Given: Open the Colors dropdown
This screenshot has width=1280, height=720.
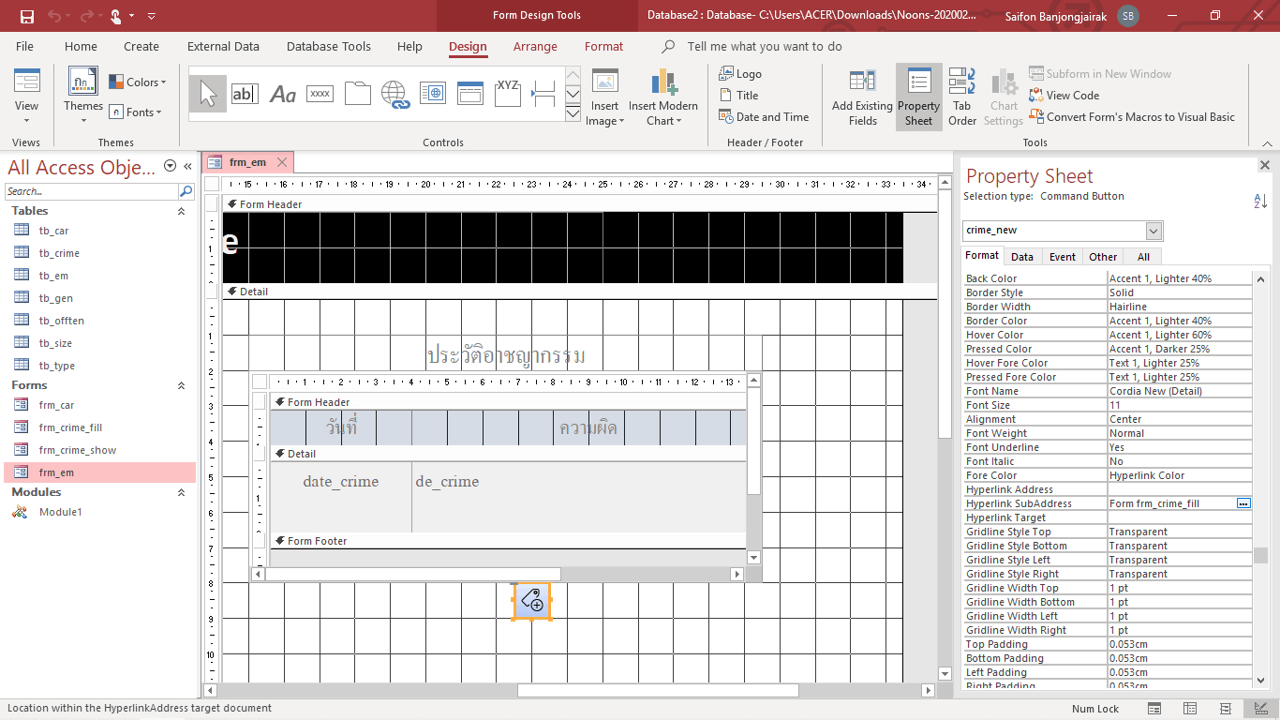Looking at the screenshot, I should 138,82.
